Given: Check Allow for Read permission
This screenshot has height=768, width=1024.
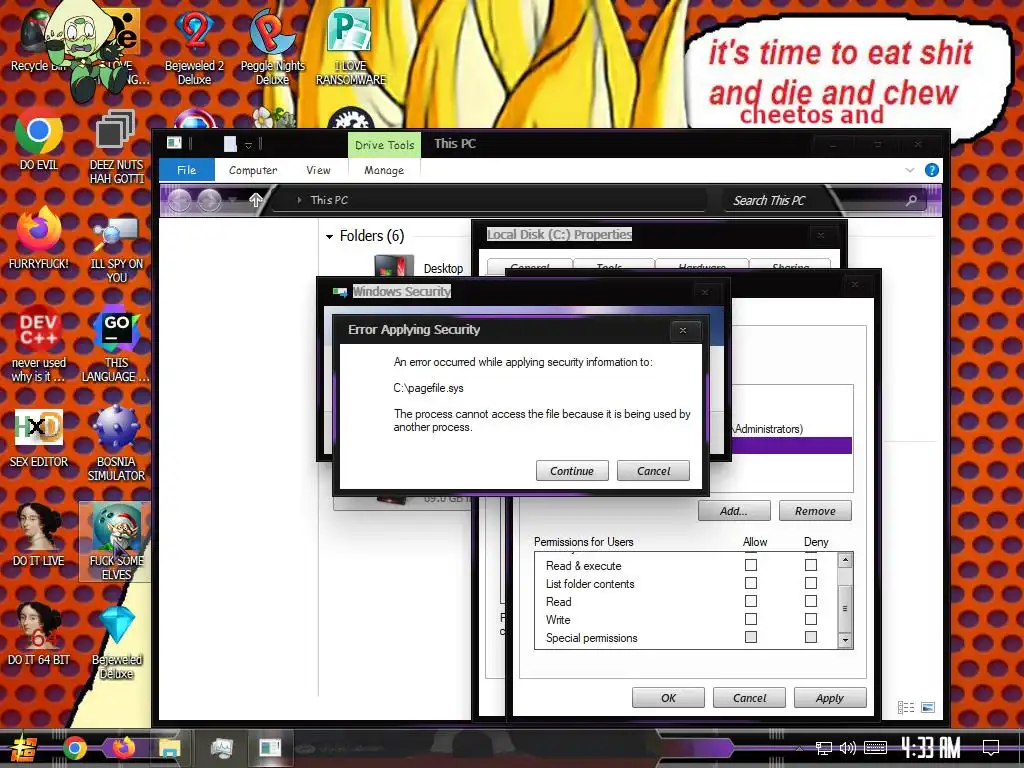Looking at the screenshot, I should [x=751, y=601].
